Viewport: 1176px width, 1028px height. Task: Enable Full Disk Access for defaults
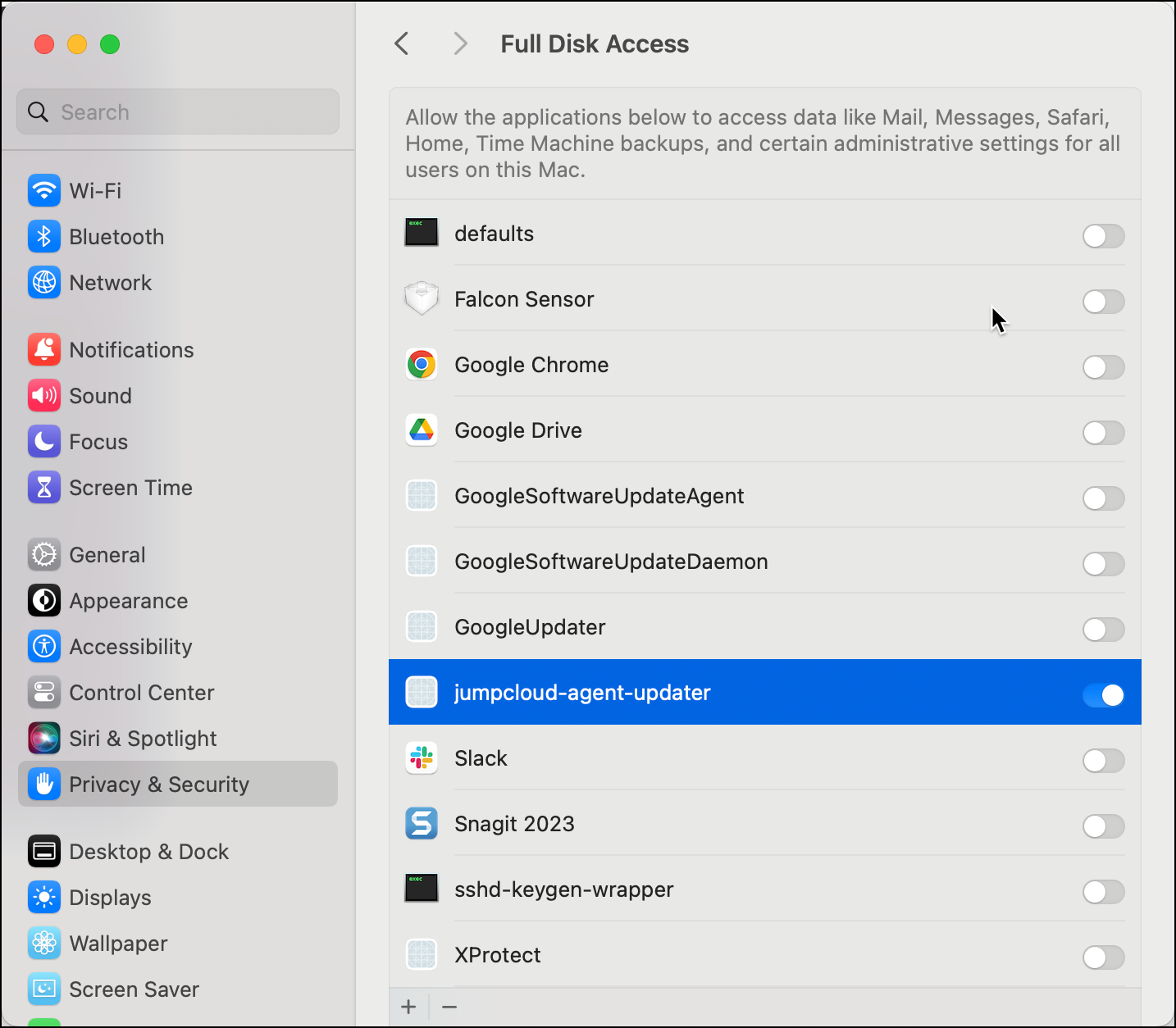[1103, 236]
